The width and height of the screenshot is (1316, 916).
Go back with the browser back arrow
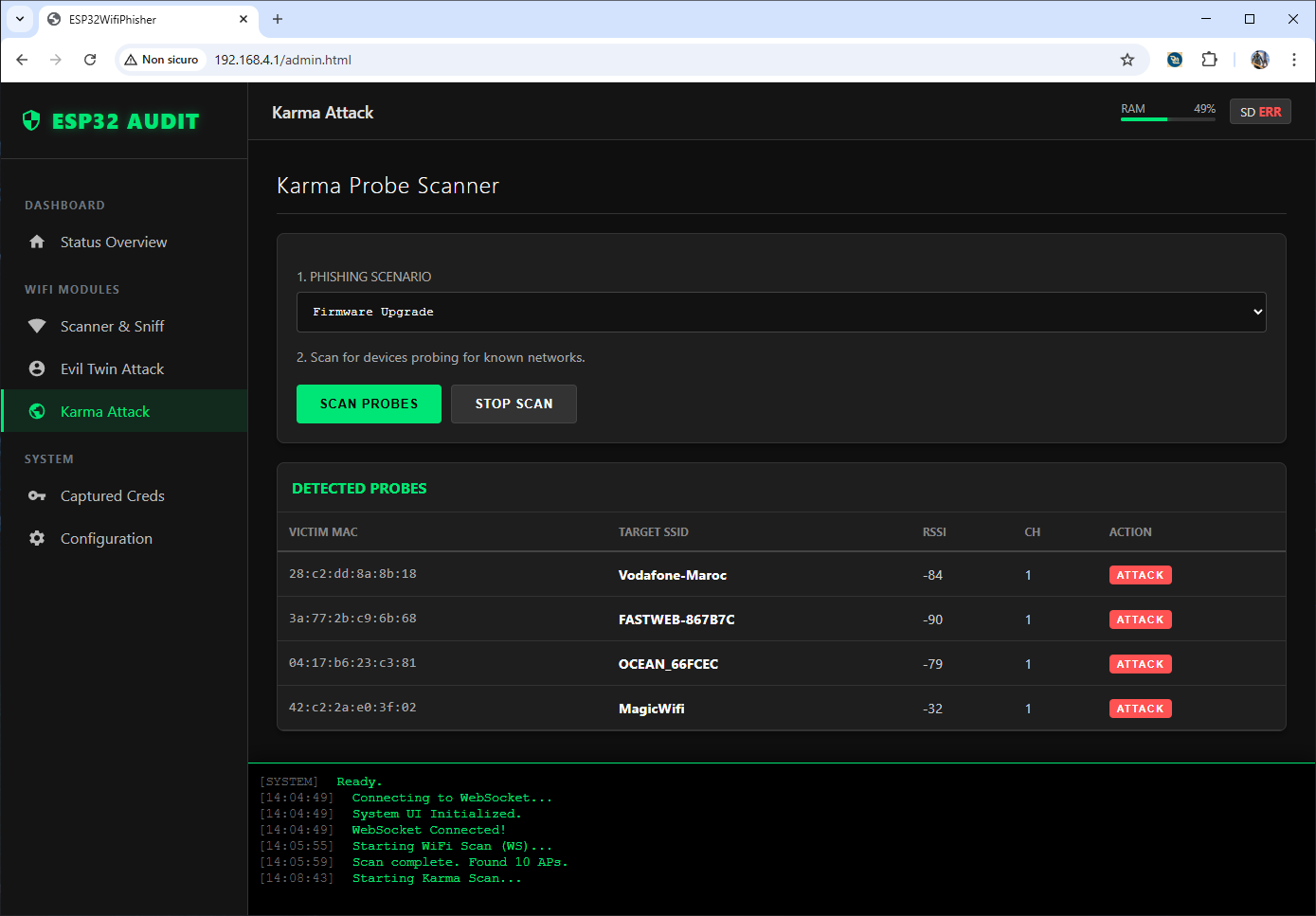coord(22,60)
